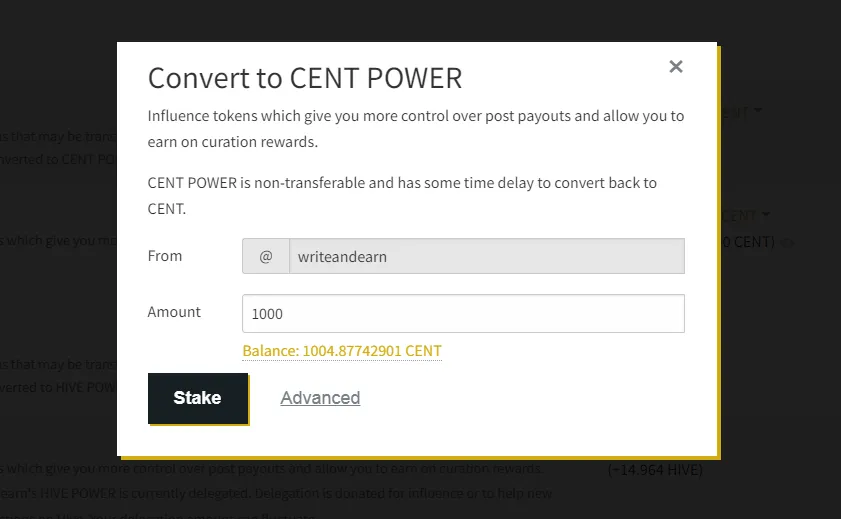Click dimmed converted to HIVE POWER background text

(x=58, y=387)
